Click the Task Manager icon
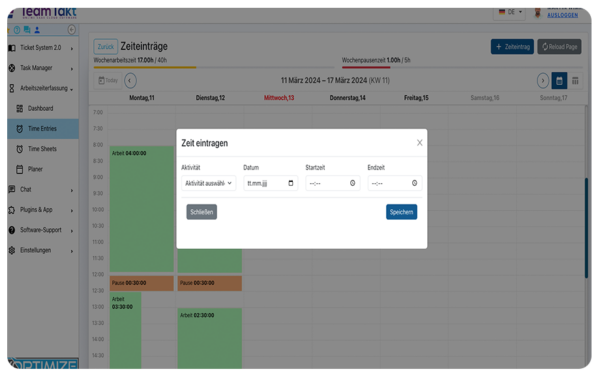This screenshot has width=600, height=378. point(12,68)
